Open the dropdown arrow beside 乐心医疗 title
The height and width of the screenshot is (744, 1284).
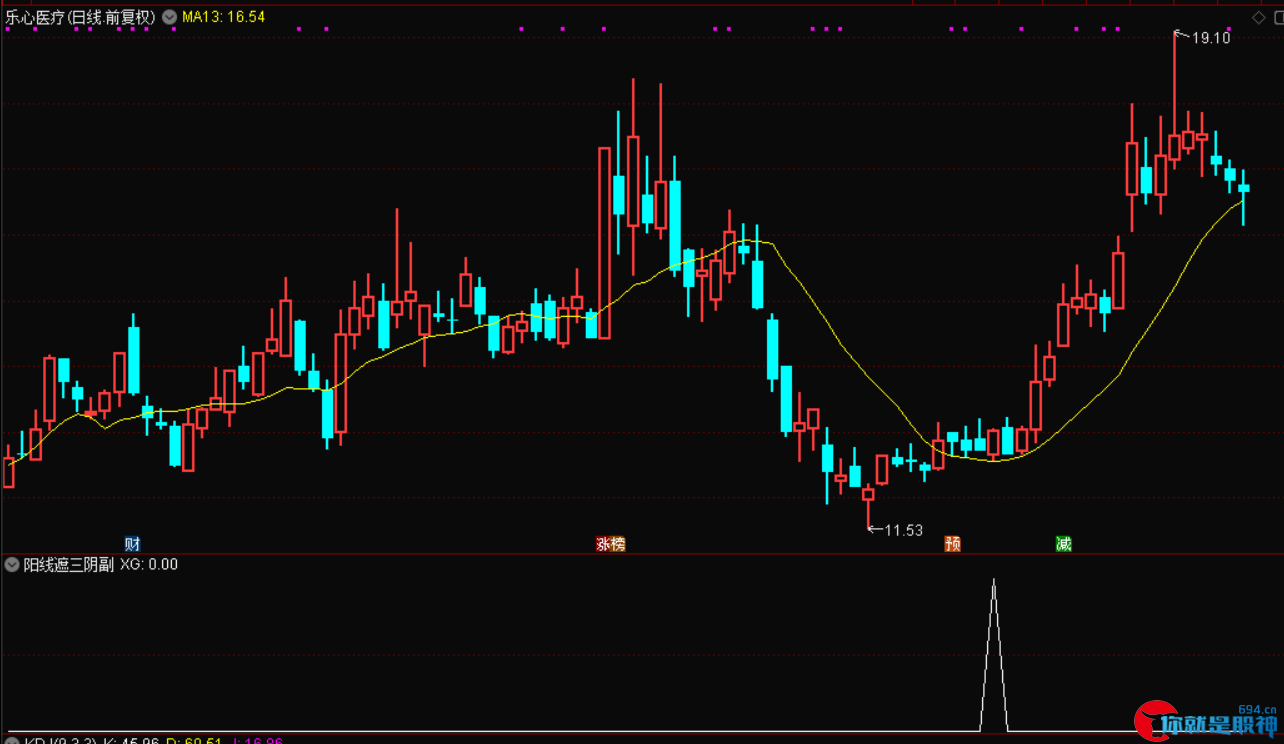[169, 17]
